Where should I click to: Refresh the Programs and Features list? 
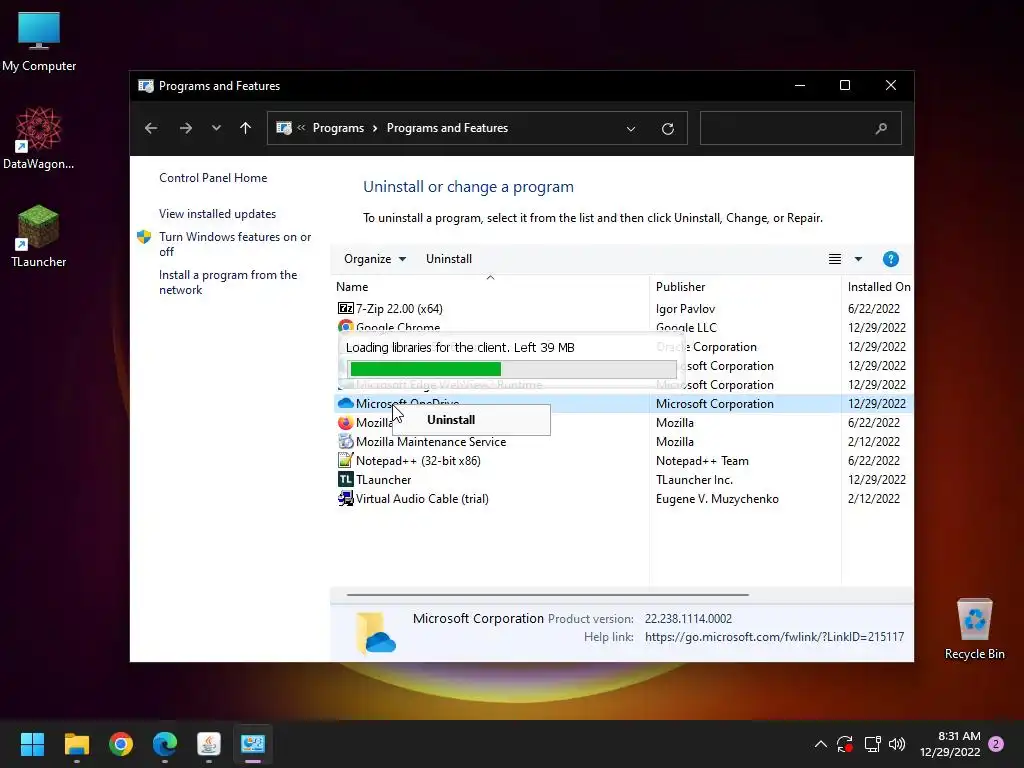[667, 129]
